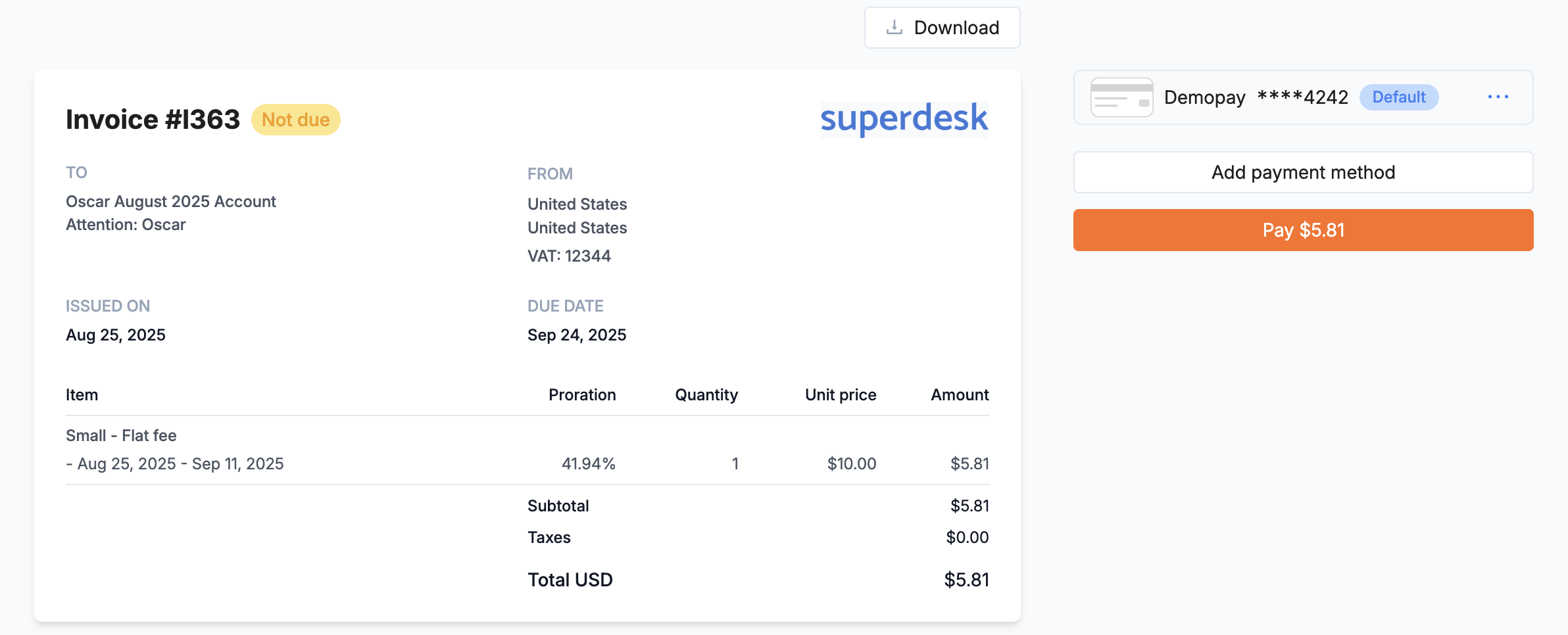Click the due date Sep 24, 2025
The height and width of the screenshot is (635, 1568).
pos(577,335)
